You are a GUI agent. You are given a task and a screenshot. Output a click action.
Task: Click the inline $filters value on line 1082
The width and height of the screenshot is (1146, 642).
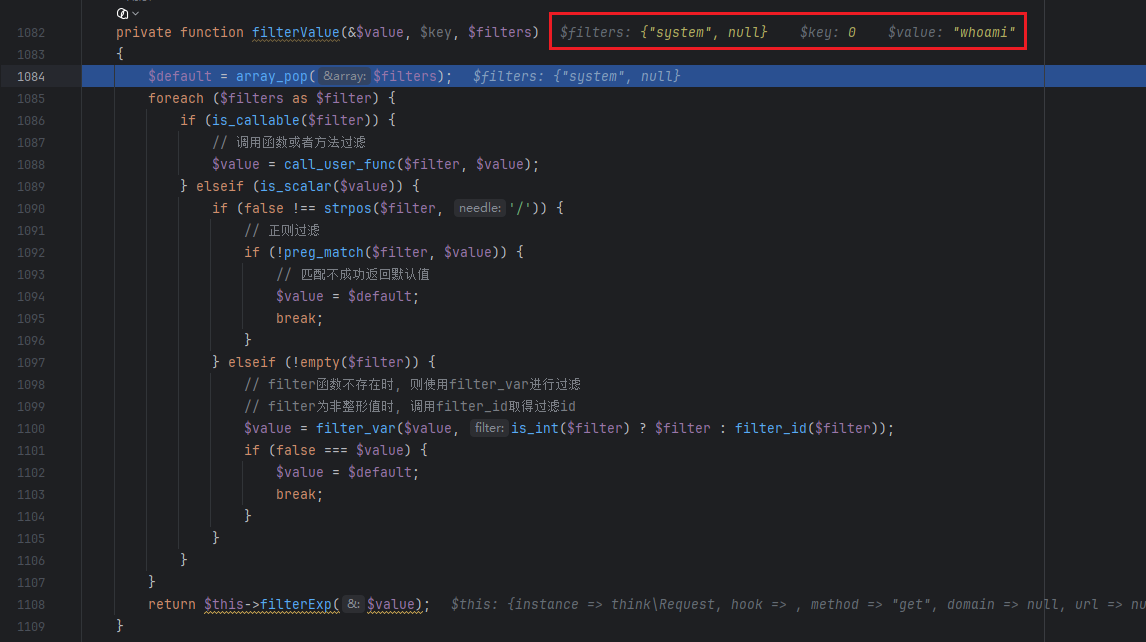coord(664,32)
